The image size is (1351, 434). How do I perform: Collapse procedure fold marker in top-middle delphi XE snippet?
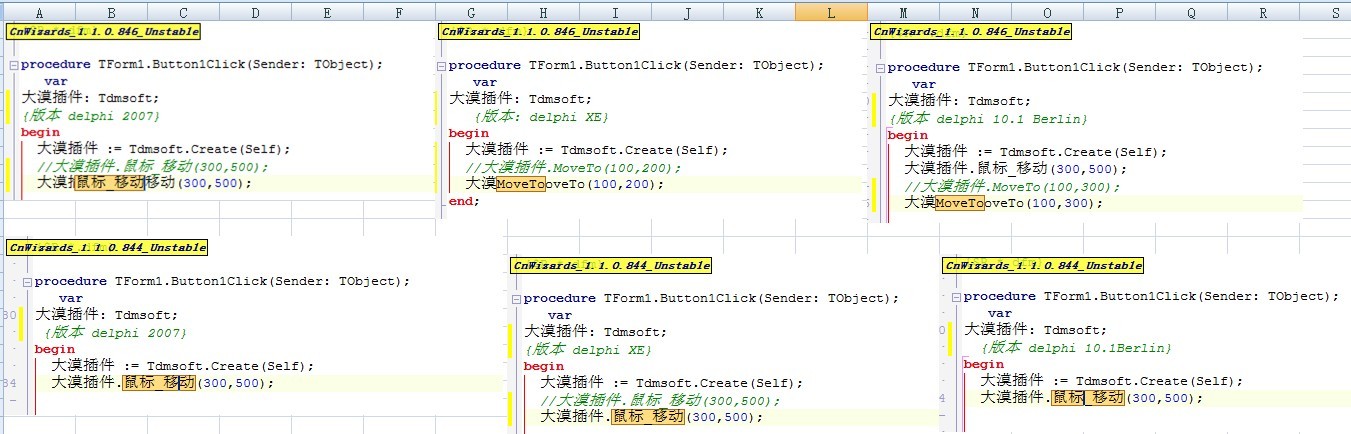(441, 66)
